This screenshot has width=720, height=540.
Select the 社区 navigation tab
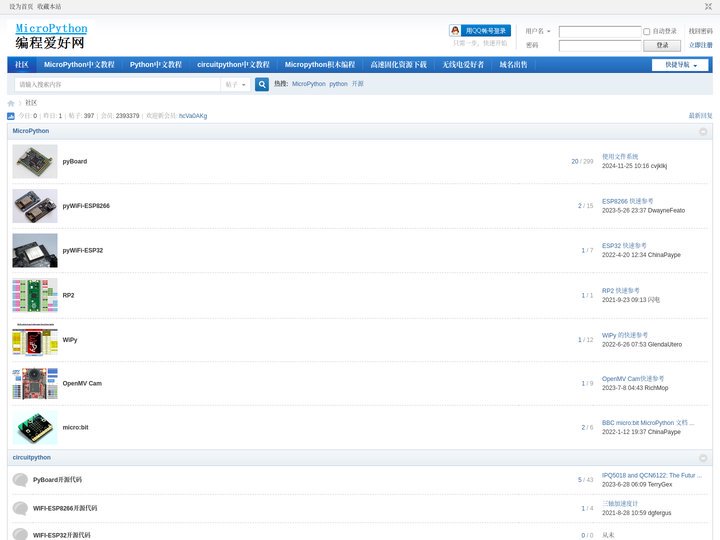click(x=22, y=65)
